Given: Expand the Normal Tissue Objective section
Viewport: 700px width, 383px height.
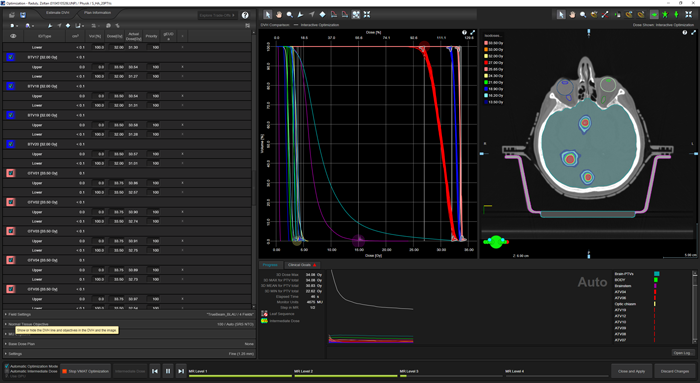Looking at the screenshot, I should click(x=129, y=325).
